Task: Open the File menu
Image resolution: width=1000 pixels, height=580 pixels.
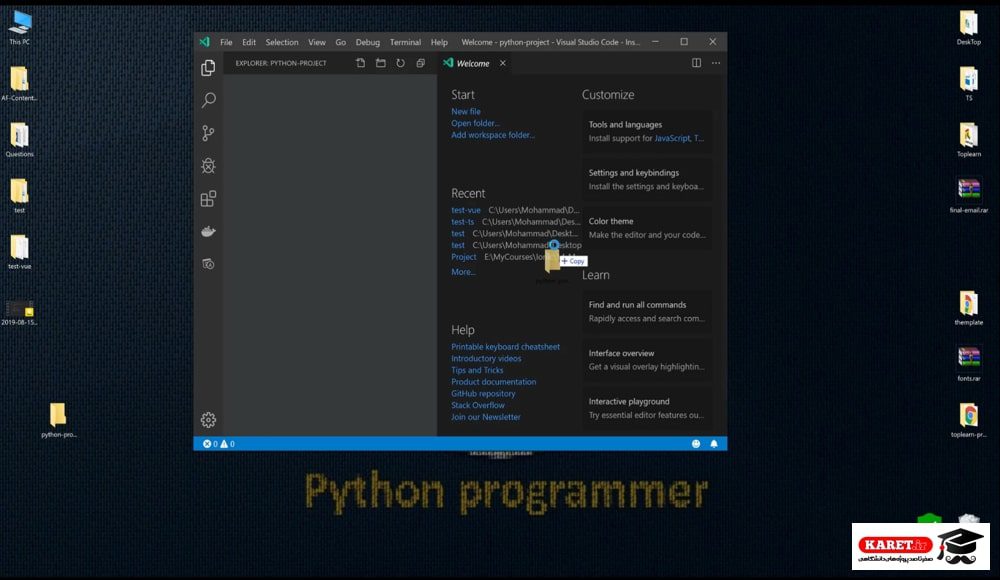Action: coord(226,42)
